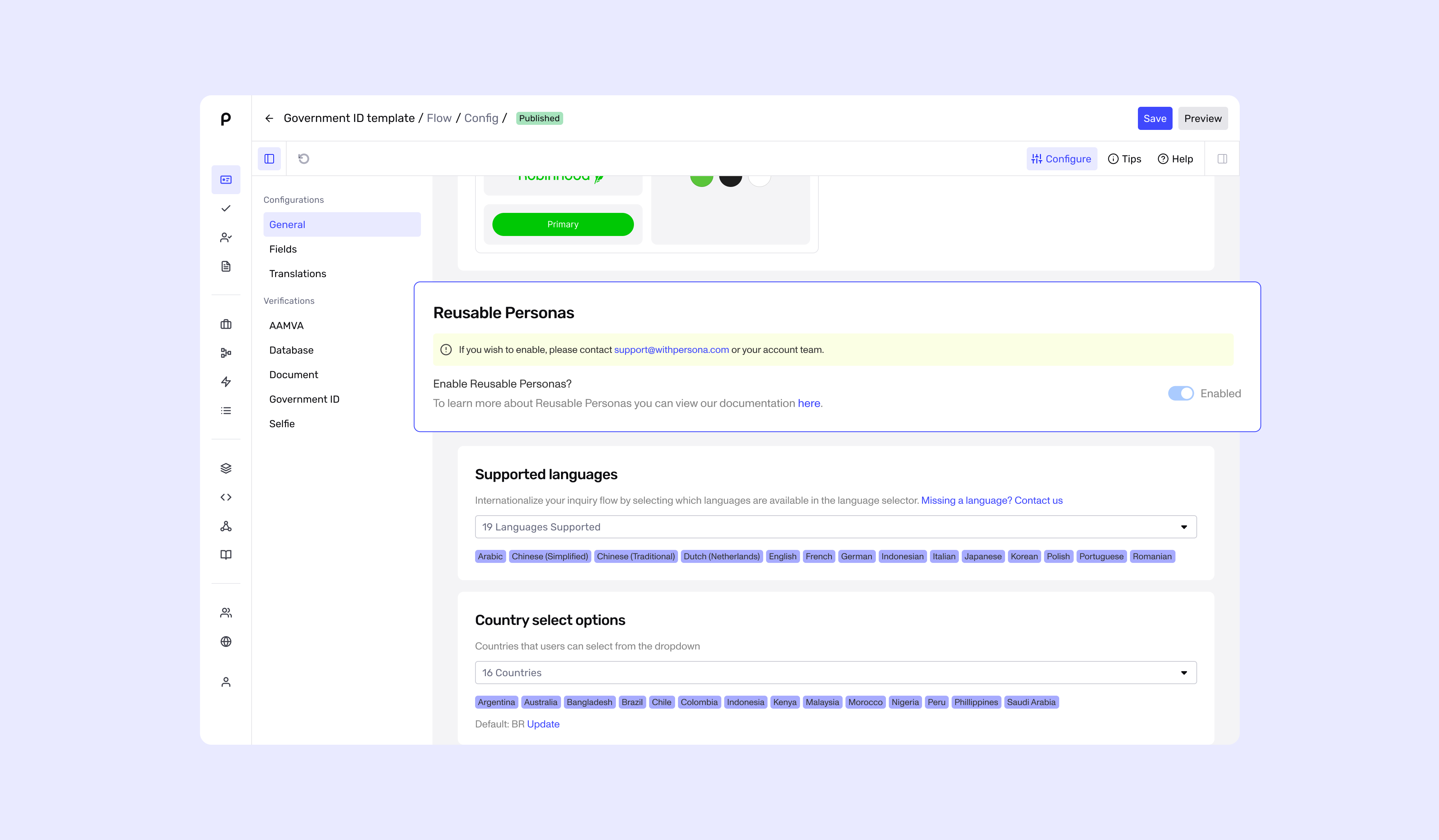Click the Published status badge

tap(539, 118)
